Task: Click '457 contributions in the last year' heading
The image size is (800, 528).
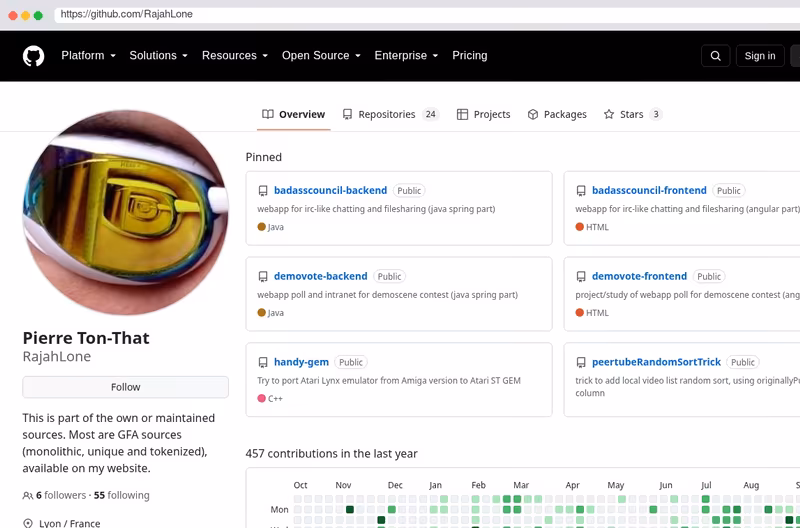Action: pyautogui.click(x=332, y=454)
